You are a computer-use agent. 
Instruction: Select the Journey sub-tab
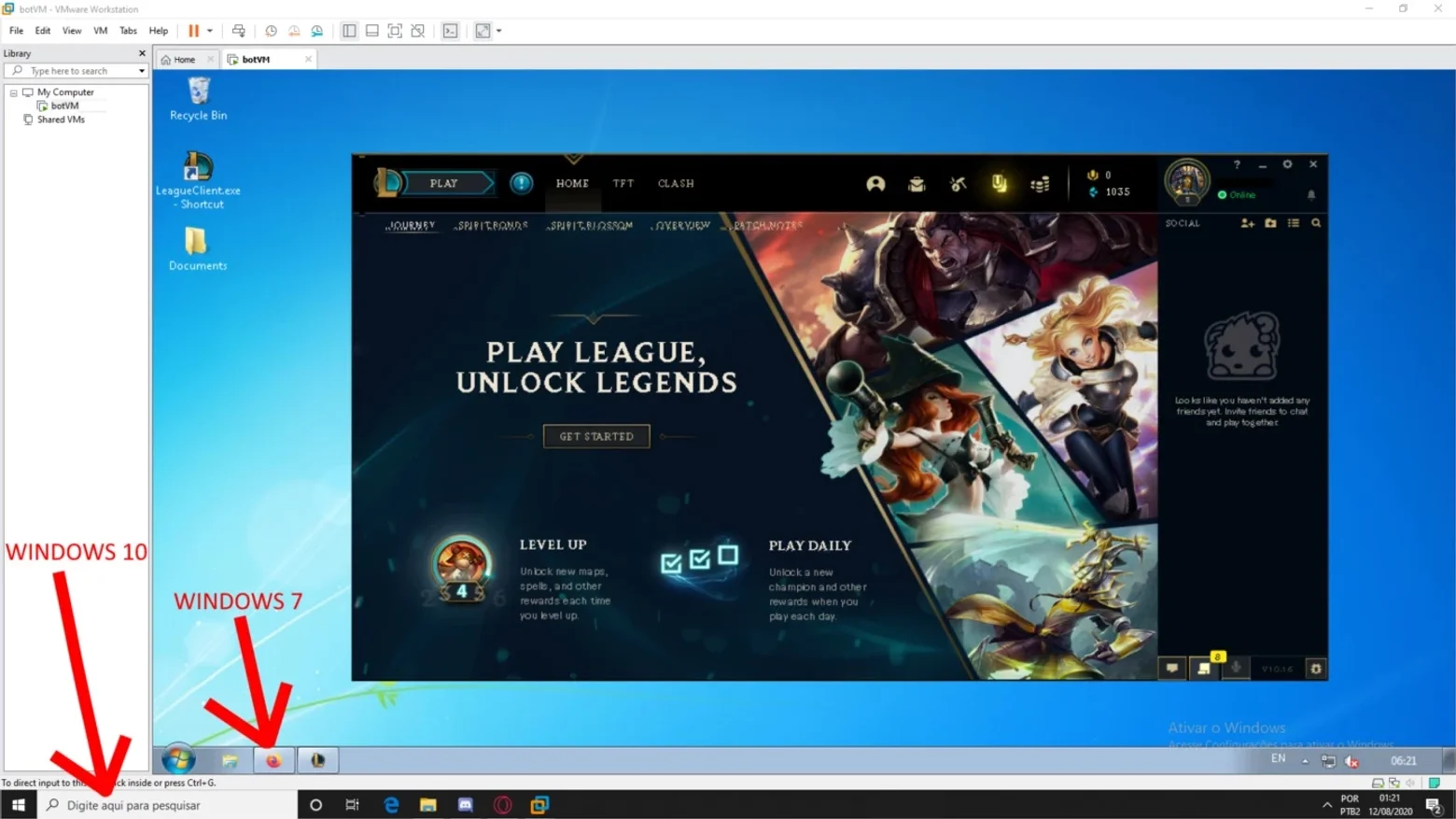(411, 225)
